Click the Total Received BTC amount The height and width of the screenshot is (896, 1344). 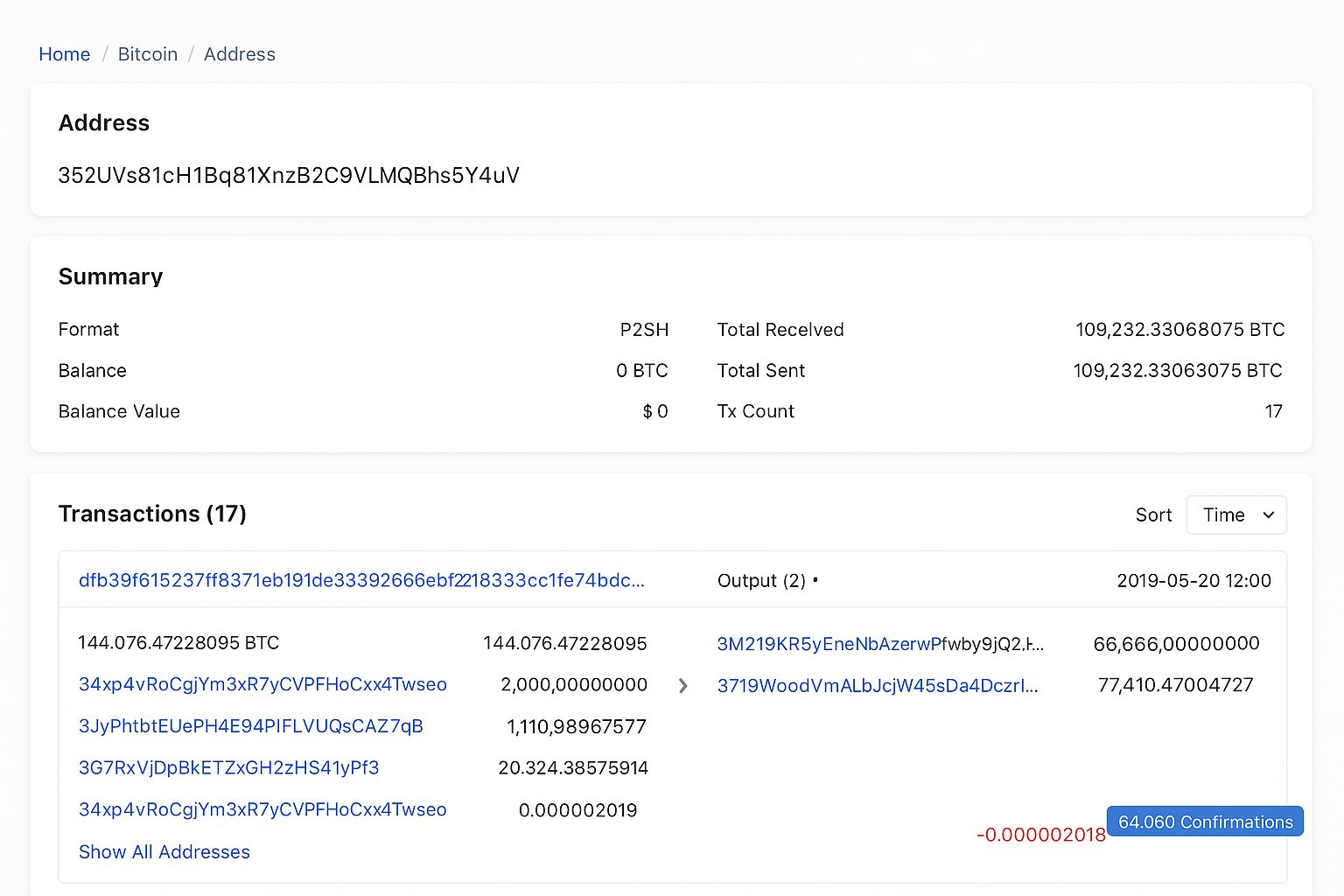tap(1179, 329)
